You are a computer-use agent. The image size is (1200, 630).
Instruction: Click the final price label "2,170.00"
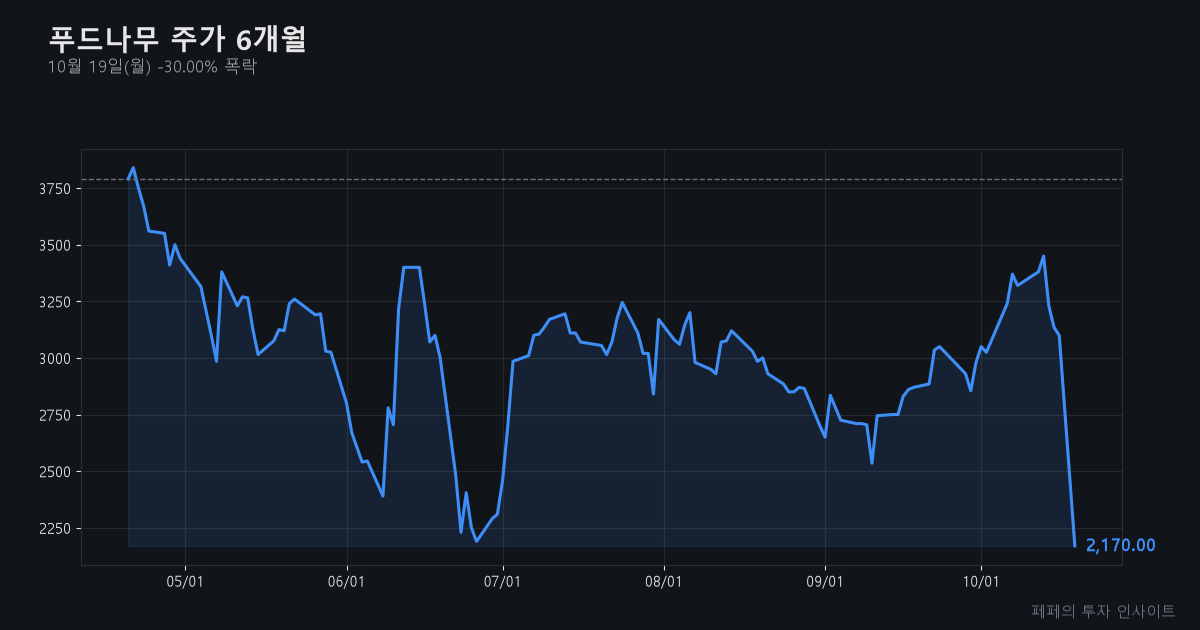point(1121,545)
